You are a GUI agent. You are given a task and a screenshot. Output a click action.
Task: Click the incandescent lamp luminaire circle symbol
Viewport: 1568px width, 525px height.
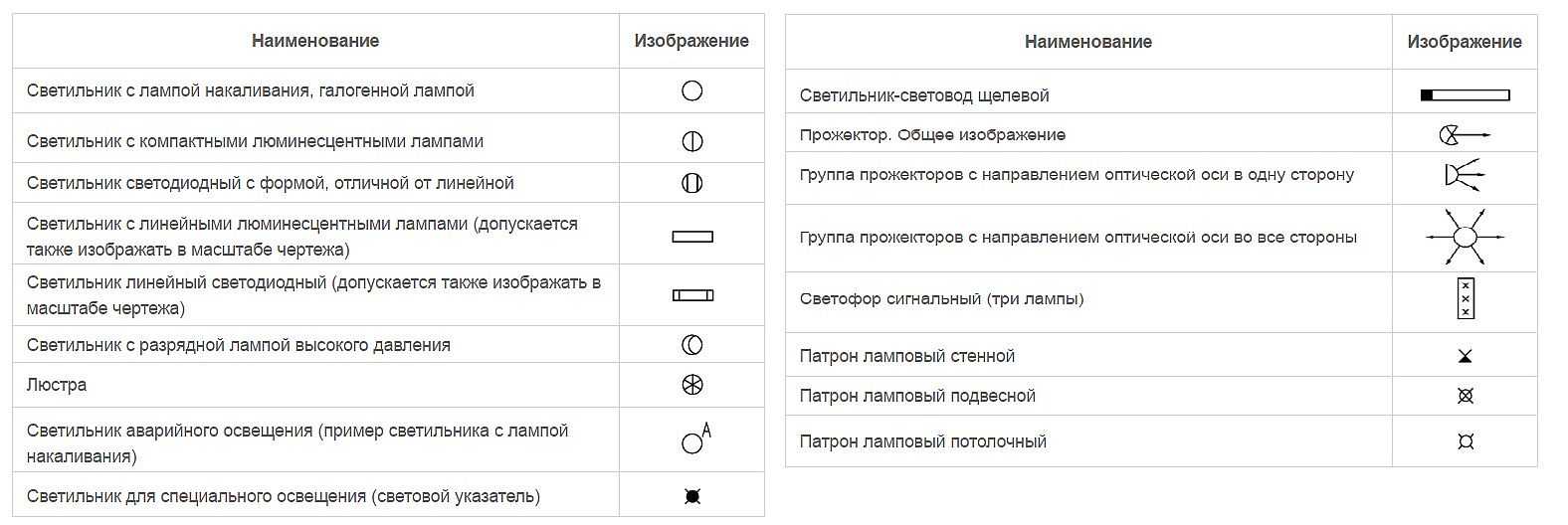click(692, 91)
